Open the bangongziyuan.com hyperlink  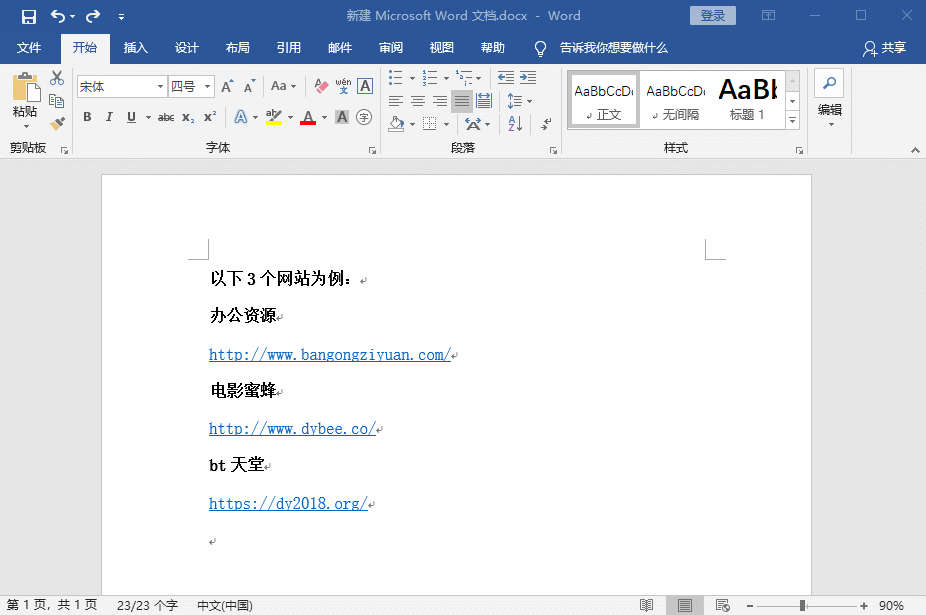pos(330,355)
